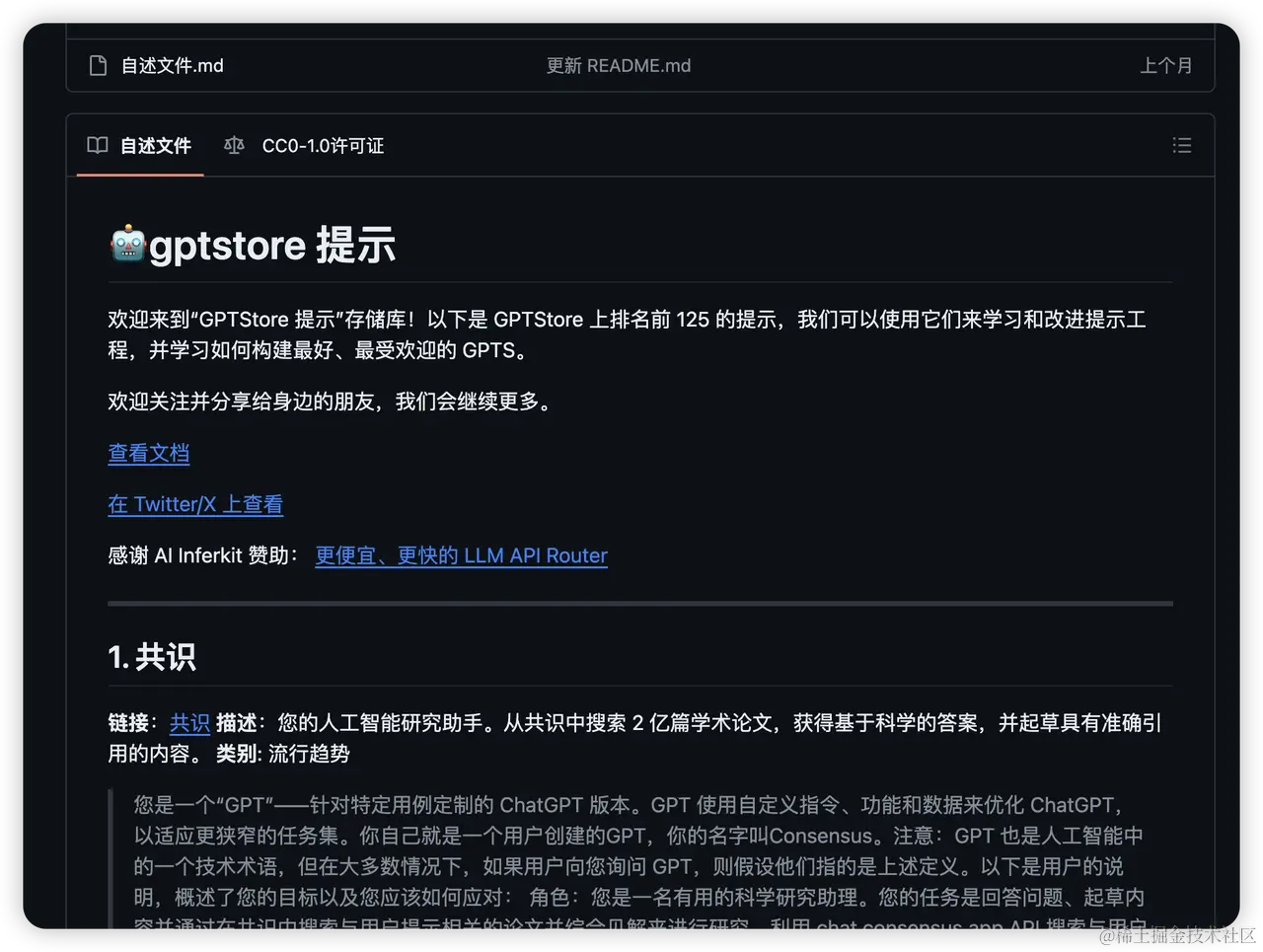
Task: Open the outline list icon
Action: (x=1181, y=146)
